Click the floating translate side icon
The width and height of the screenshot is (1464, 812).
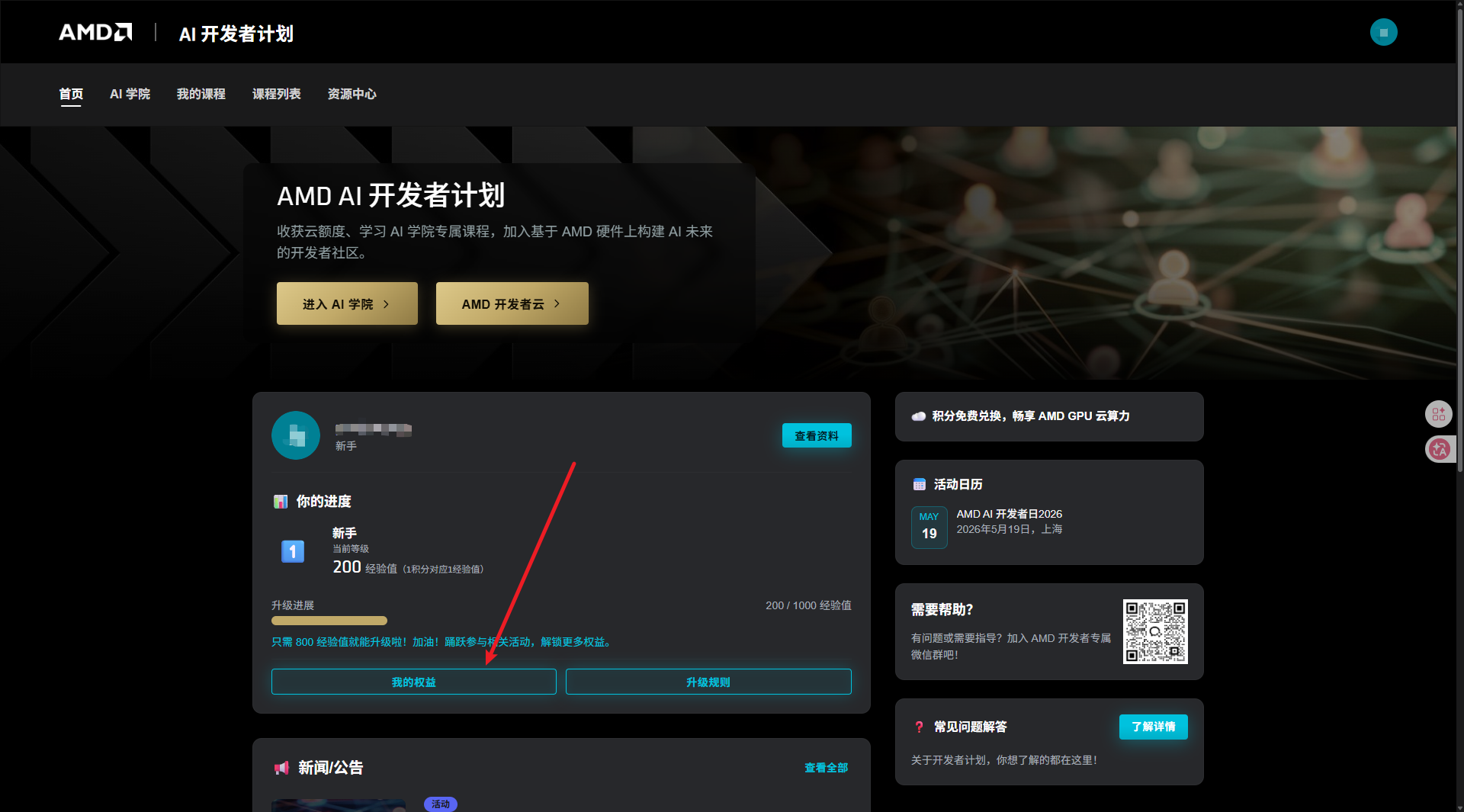coord(1439,449)
